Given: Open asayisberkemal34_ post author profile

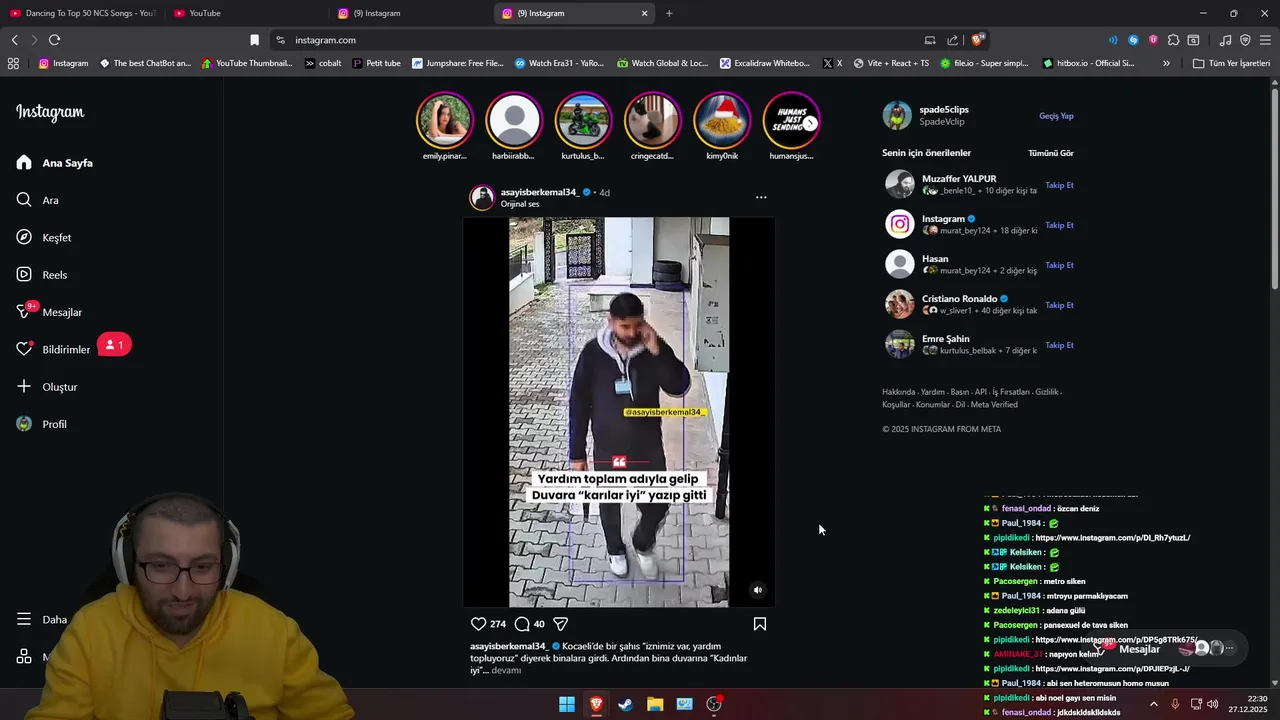Looking at the screenshot, I should (x=539, y=192).
